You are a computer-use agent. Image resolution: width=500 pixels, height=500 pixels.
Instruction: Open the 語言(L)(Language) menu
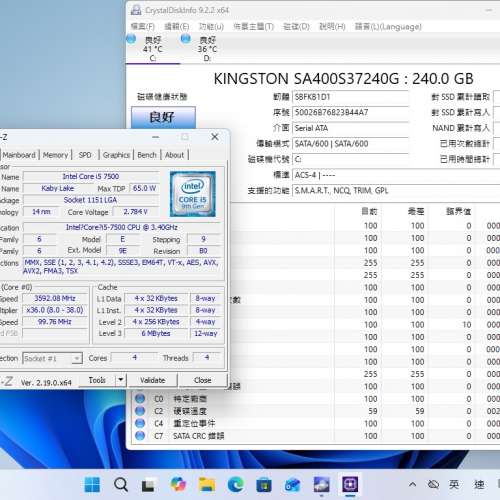(388, 26)
